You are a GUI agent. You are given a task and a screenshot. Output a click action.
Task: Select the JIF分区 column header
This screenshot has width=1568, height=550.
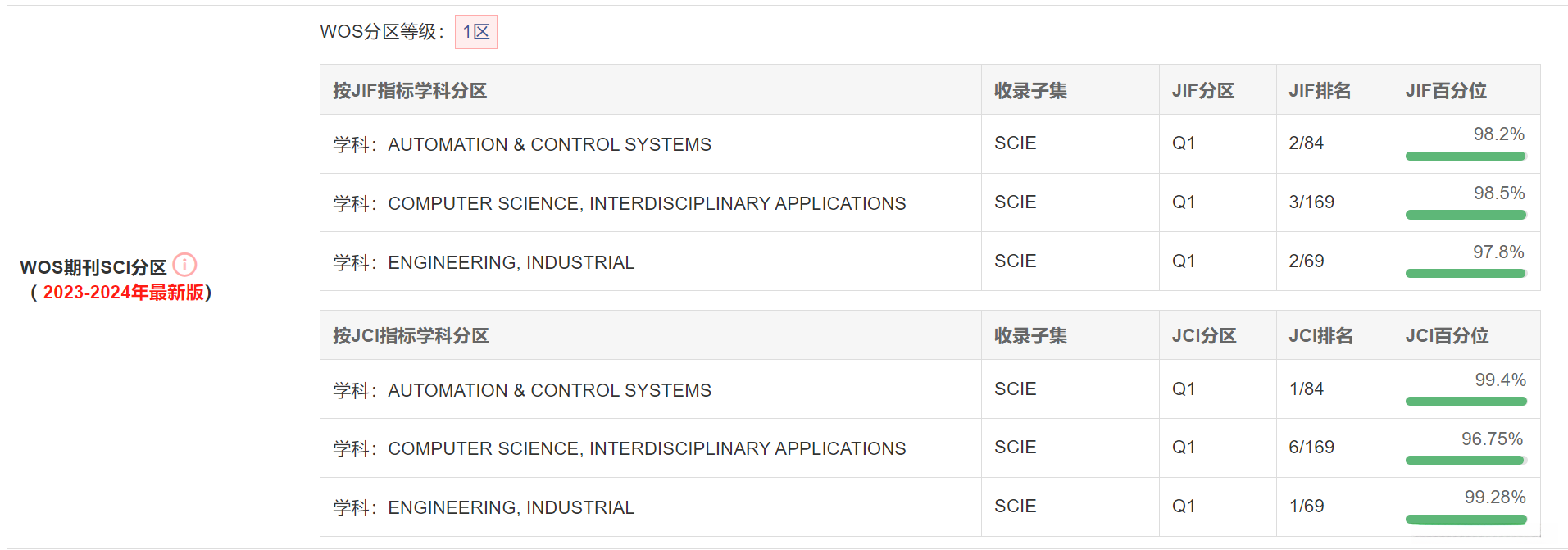click(1202, 90)
